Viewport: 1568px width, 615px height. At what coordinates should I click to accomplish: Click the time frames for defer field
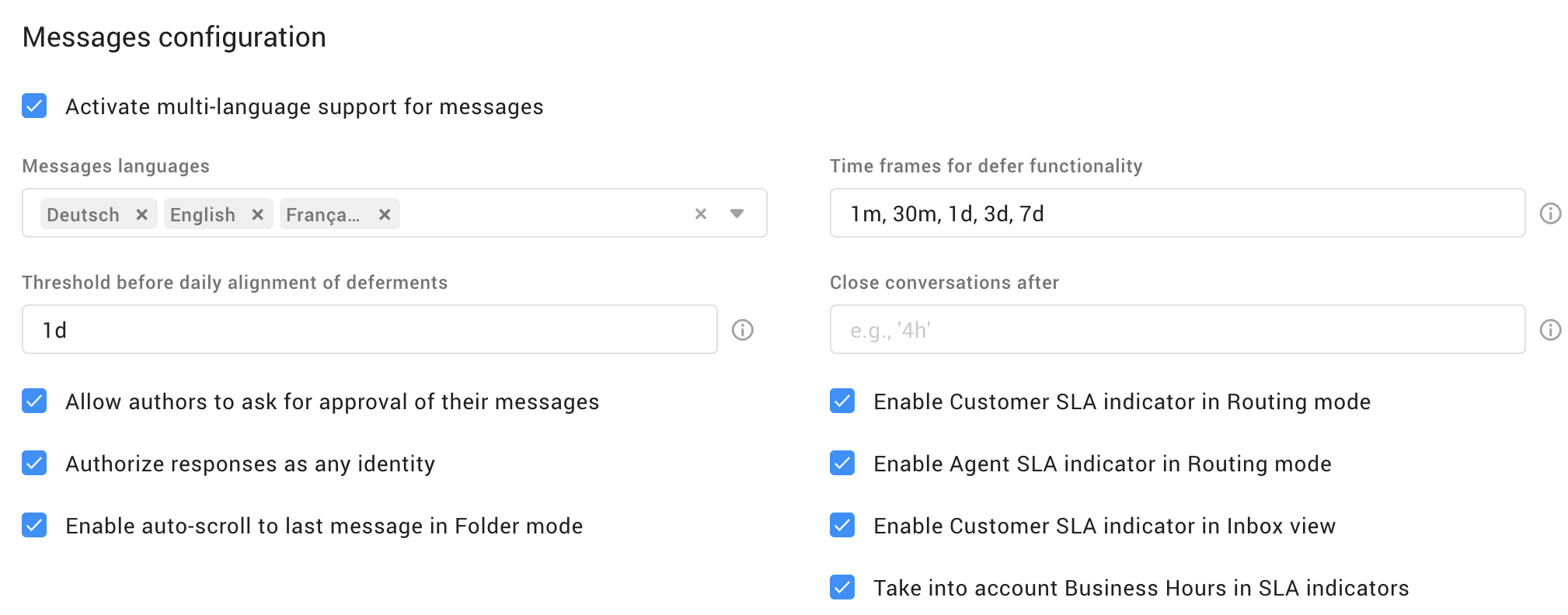pyautogui.click(x=1176, y=214)
